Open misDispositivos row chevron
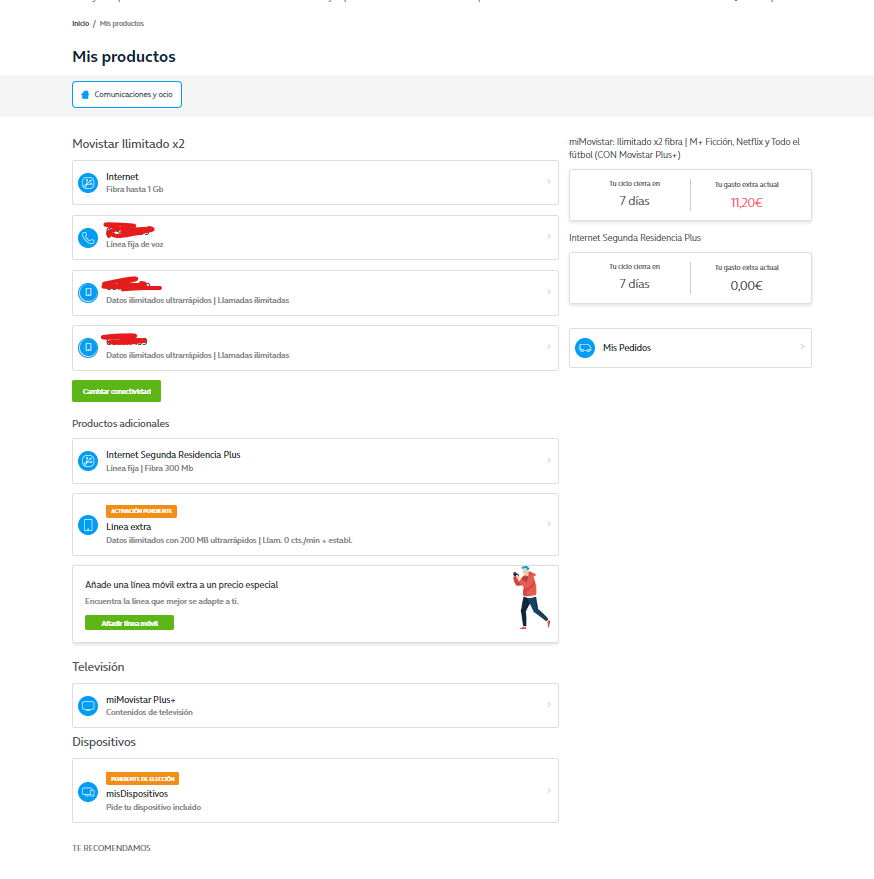Image resolution: width=874 pixels, height=879 pixels. pyautogui.click(x=548, y=791)
